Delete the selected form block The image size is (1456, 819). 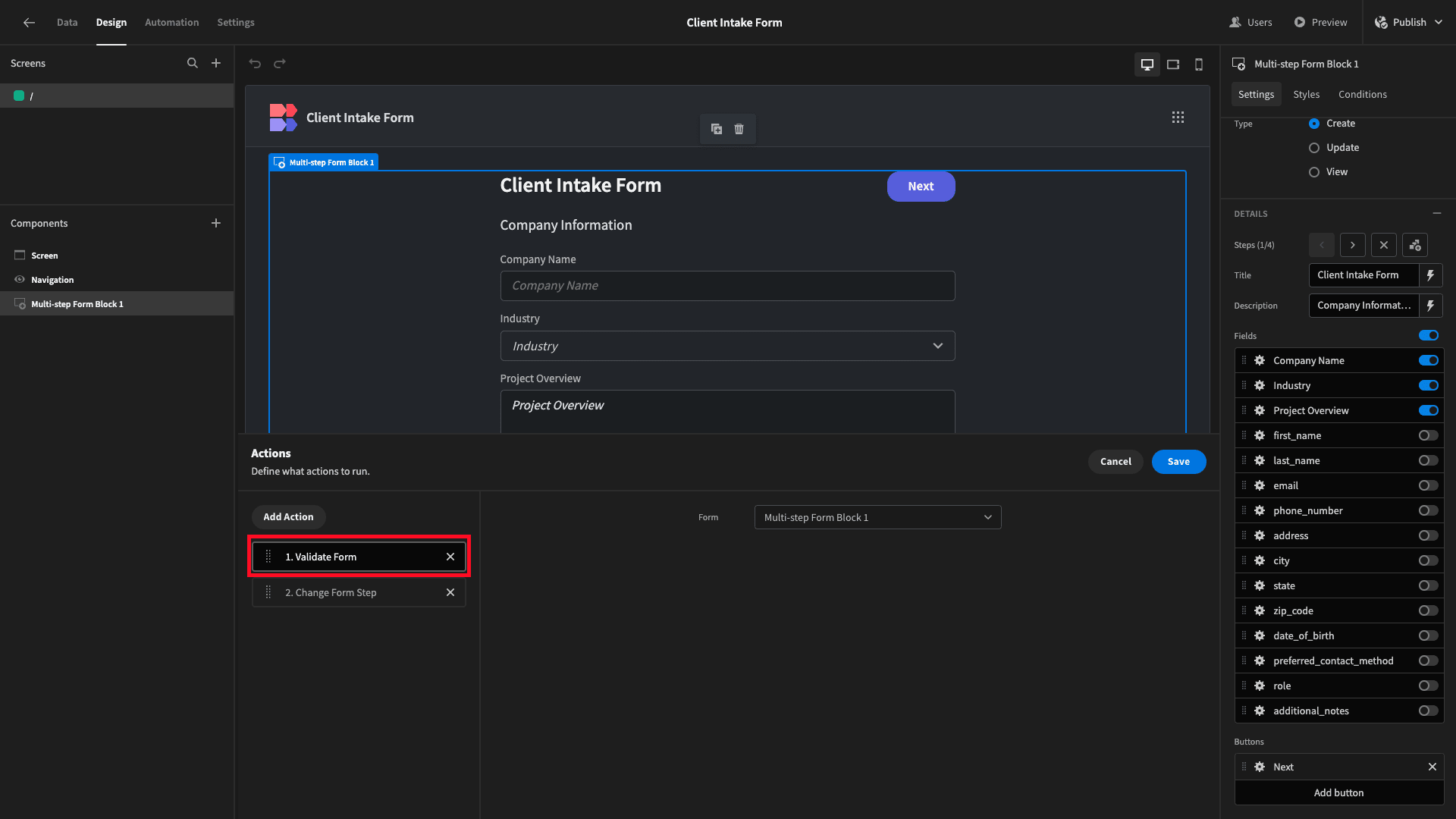coord(739,129)
